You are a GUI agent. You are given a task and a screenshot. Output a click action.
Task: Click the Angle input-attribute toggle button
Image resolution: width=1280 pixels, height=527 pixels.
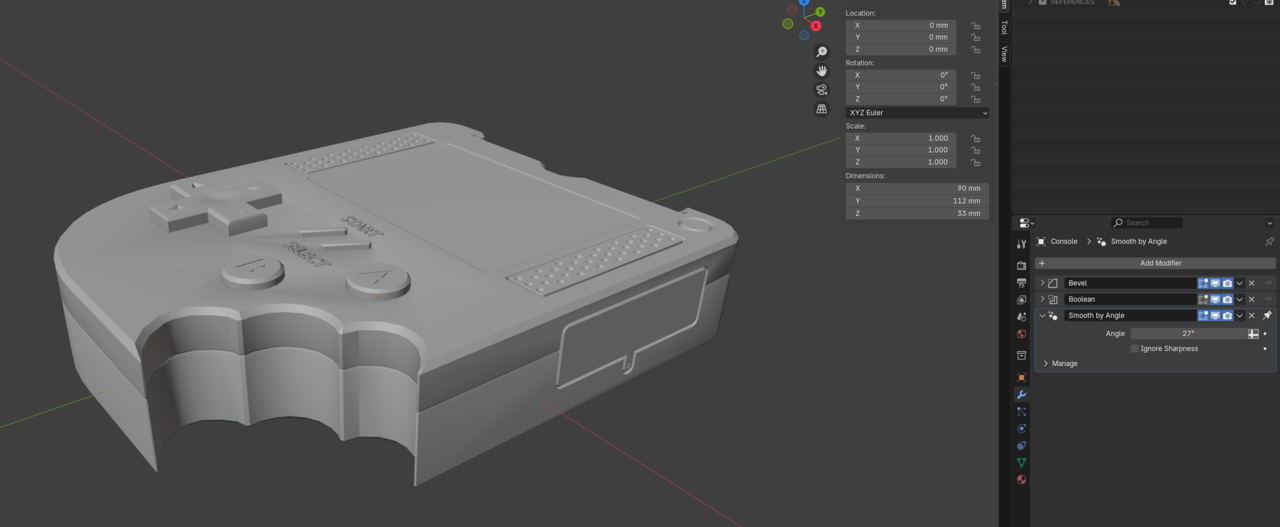coord(1253,333)
